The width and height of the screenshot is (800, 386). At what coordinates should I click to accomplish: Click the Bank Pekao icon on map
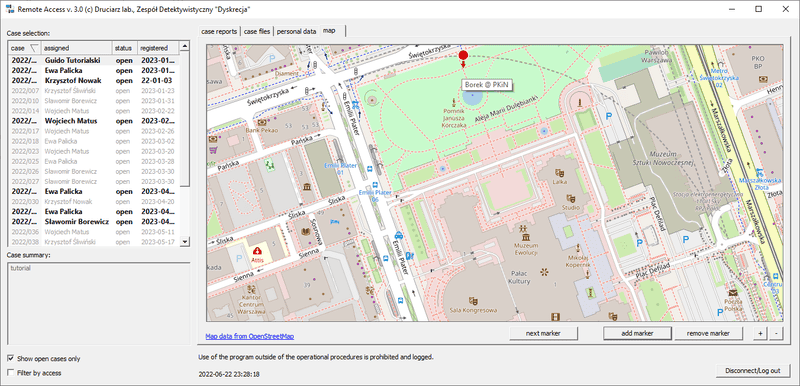pos(261,122)
